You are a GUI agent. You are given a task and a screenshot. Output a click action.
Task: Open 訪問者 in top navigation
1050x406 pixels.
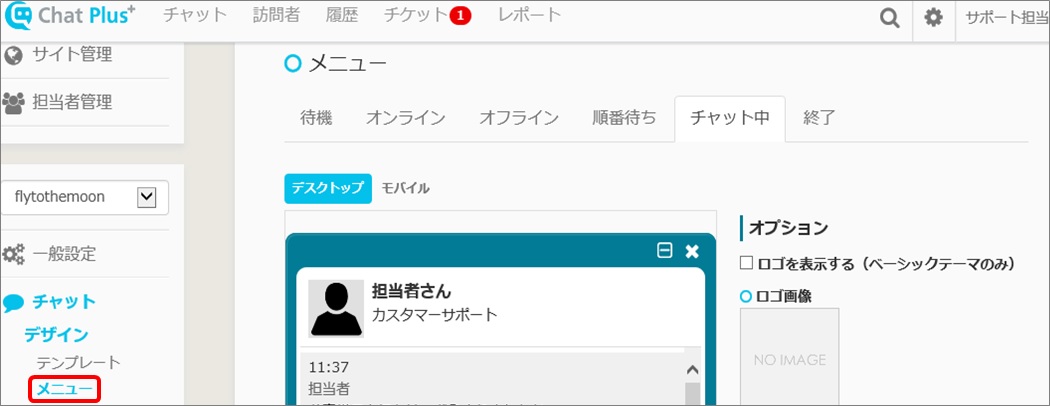(277, 15)
